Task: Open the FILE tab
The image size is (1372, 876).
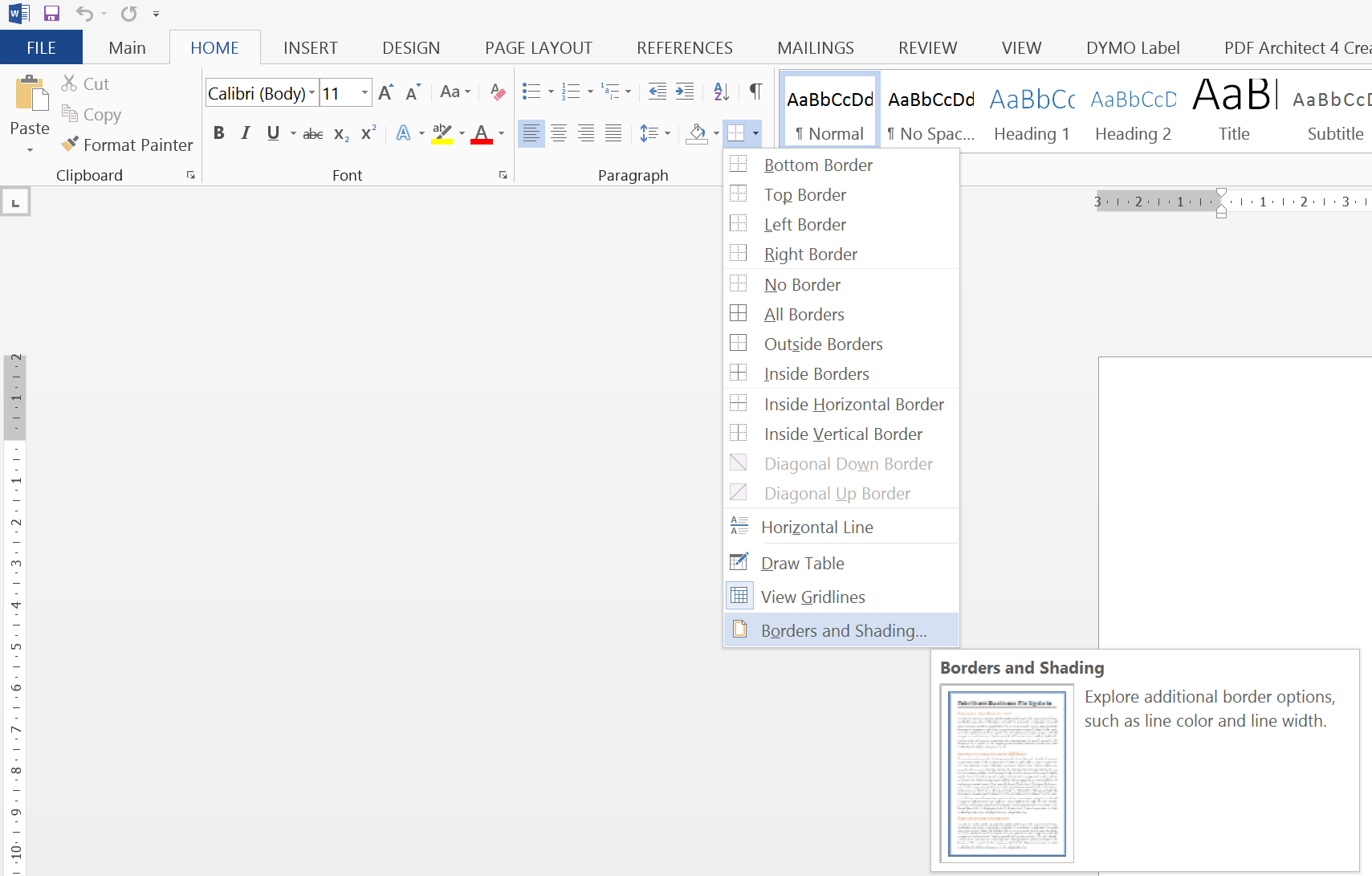Action: [41, 47]
